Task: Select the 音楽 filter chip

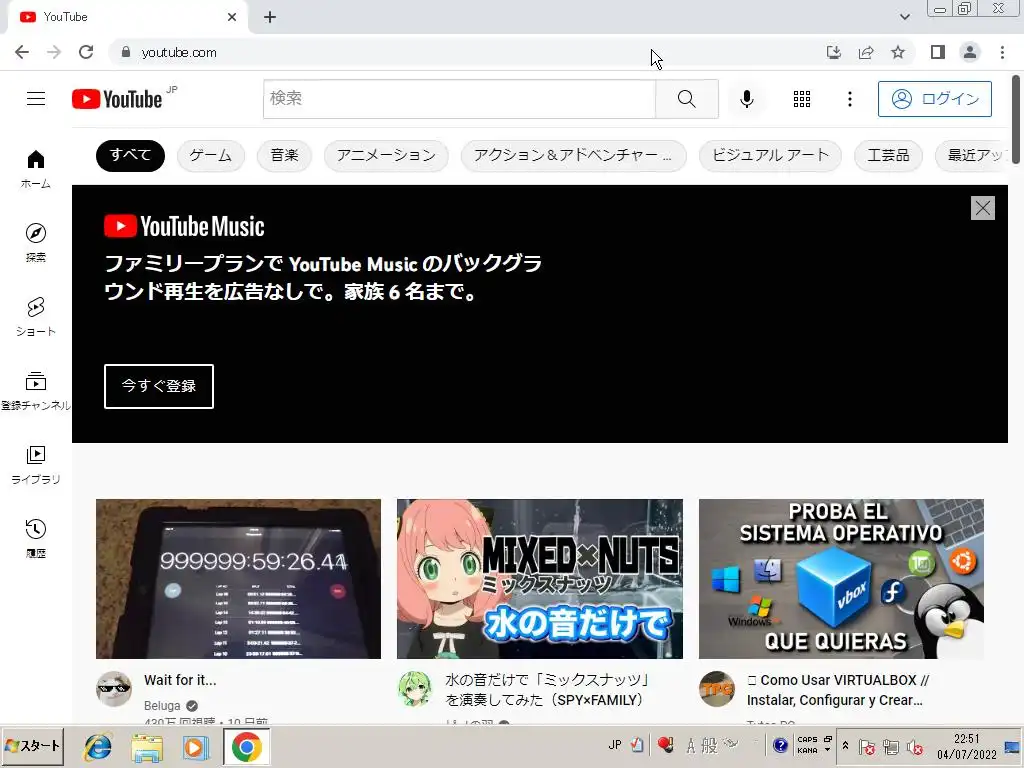Action: tap(284, 155)
